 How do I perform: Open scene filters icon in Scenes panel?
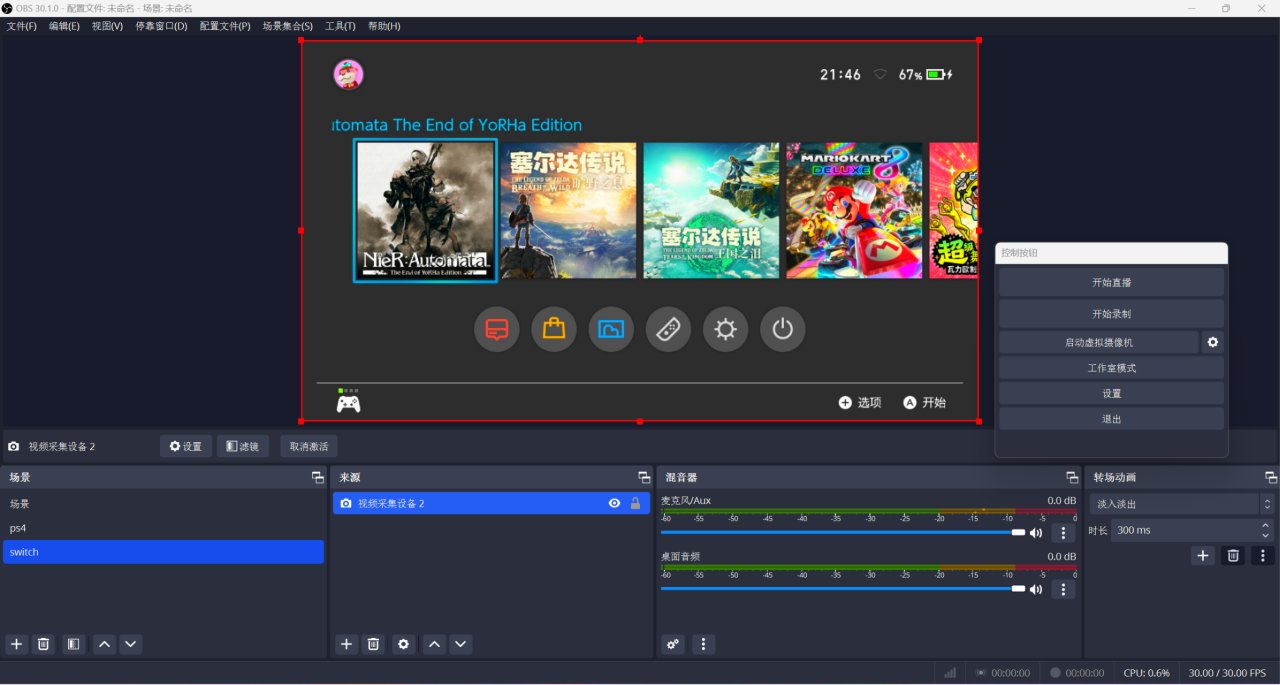coord(73,644)
